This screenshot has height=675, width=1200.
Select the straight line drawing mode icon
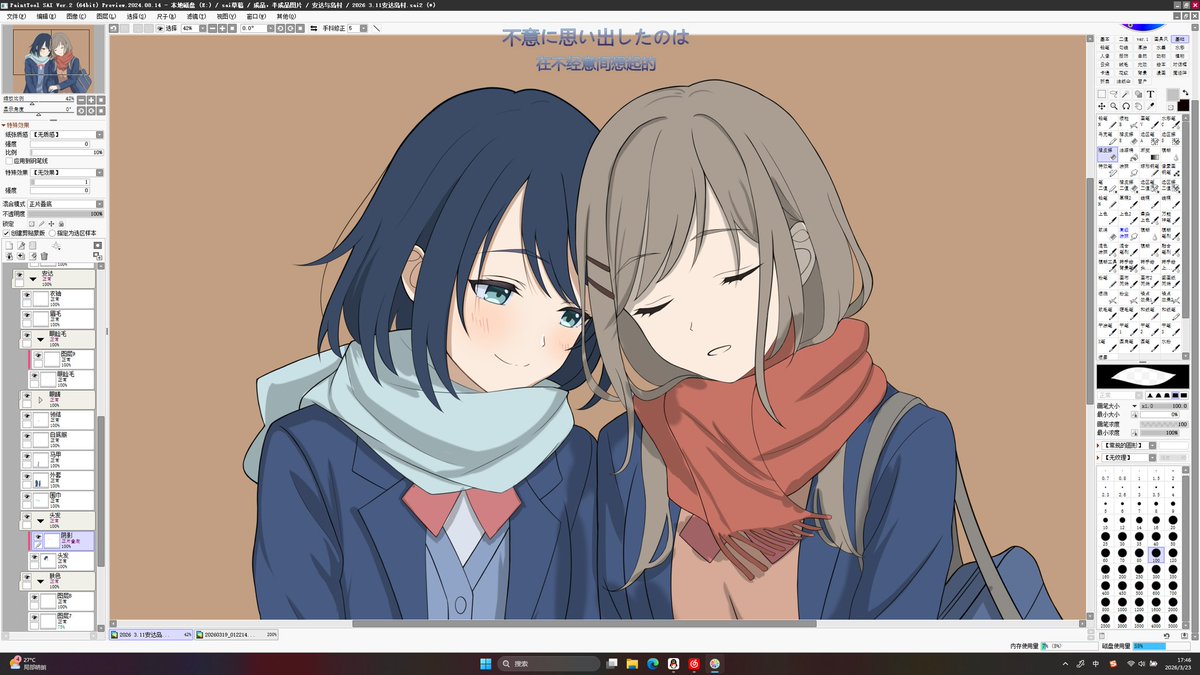pos(376,28)
